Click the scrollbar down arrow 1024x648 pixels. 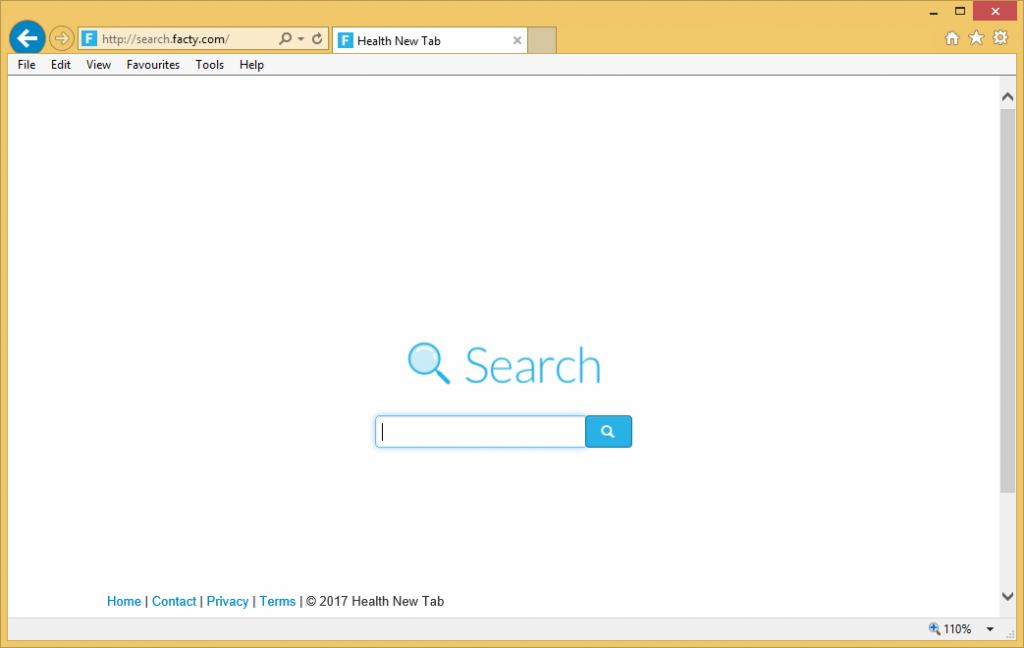point(1008,596)
